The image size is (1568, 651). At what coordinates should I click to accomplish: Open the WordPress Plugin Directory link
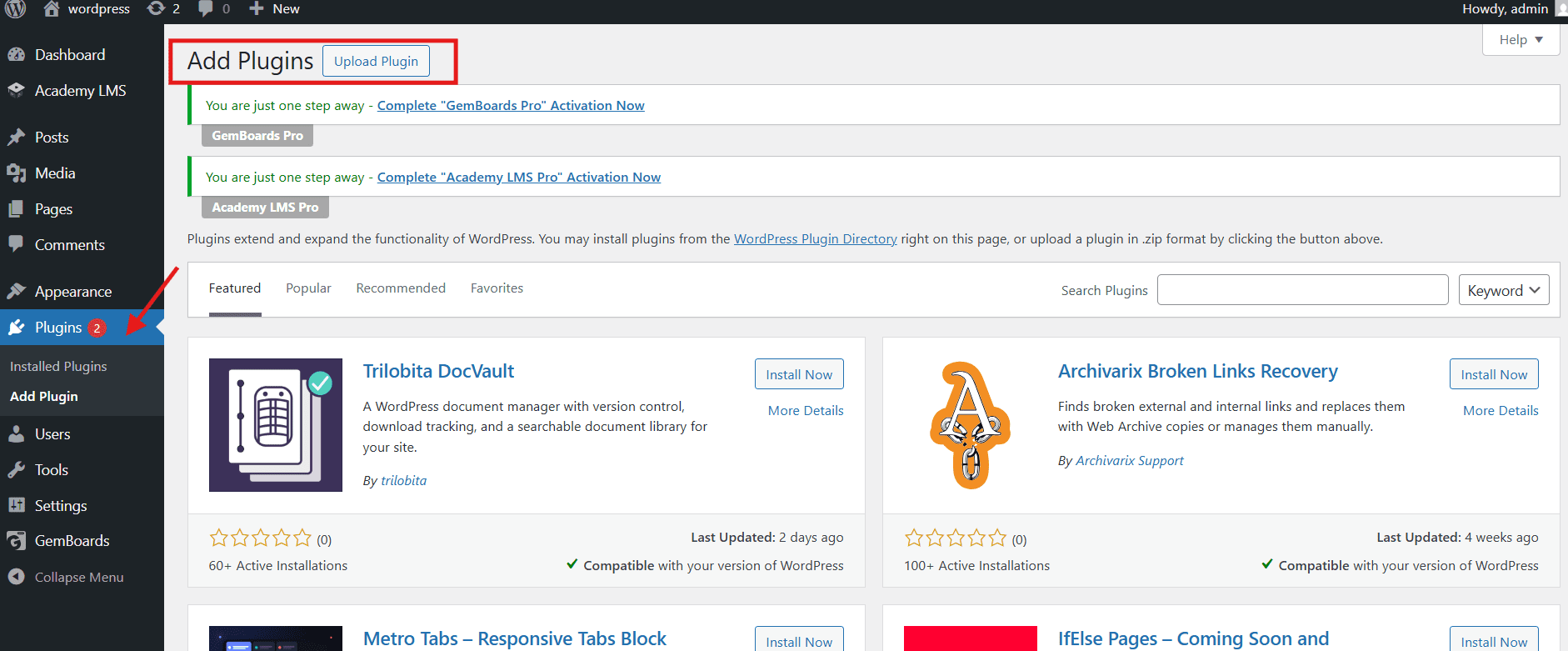815,239
